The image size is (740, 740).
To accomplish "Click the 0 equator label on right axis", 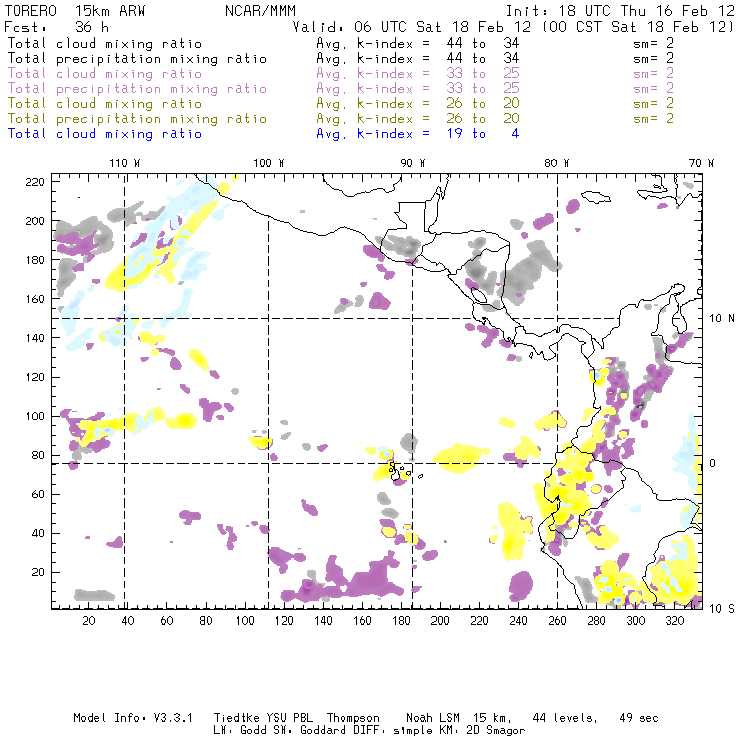I will (714, 463).
